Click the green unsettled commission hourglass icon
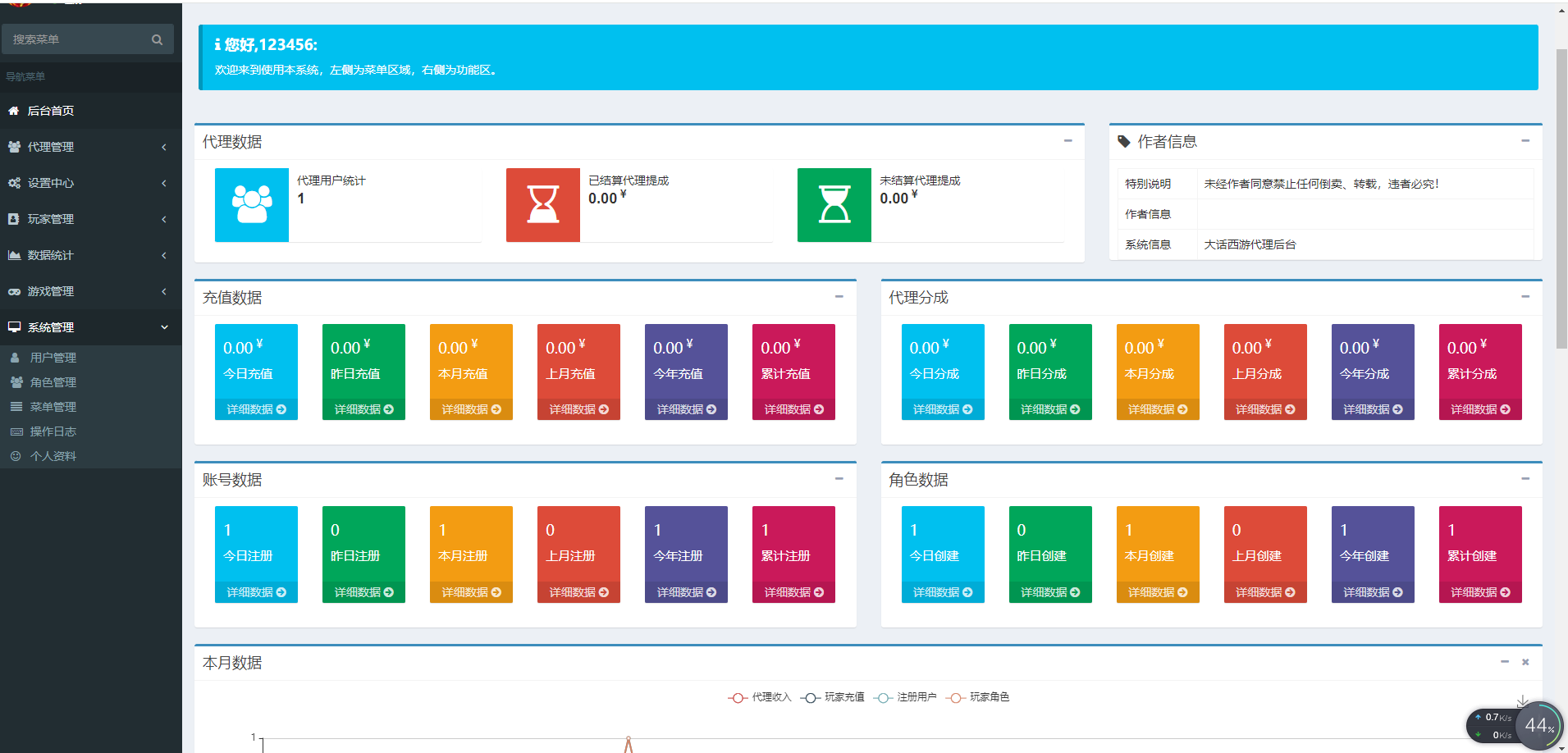 (834, 205)
